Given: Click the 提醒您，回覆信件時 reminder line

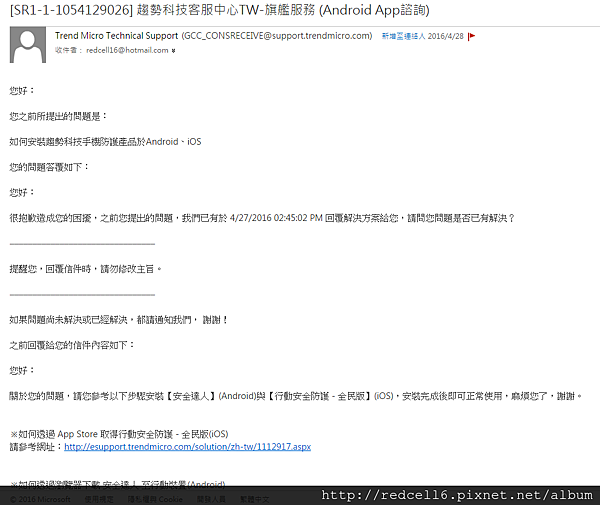Looking at the screenshot, I should 85,269.
